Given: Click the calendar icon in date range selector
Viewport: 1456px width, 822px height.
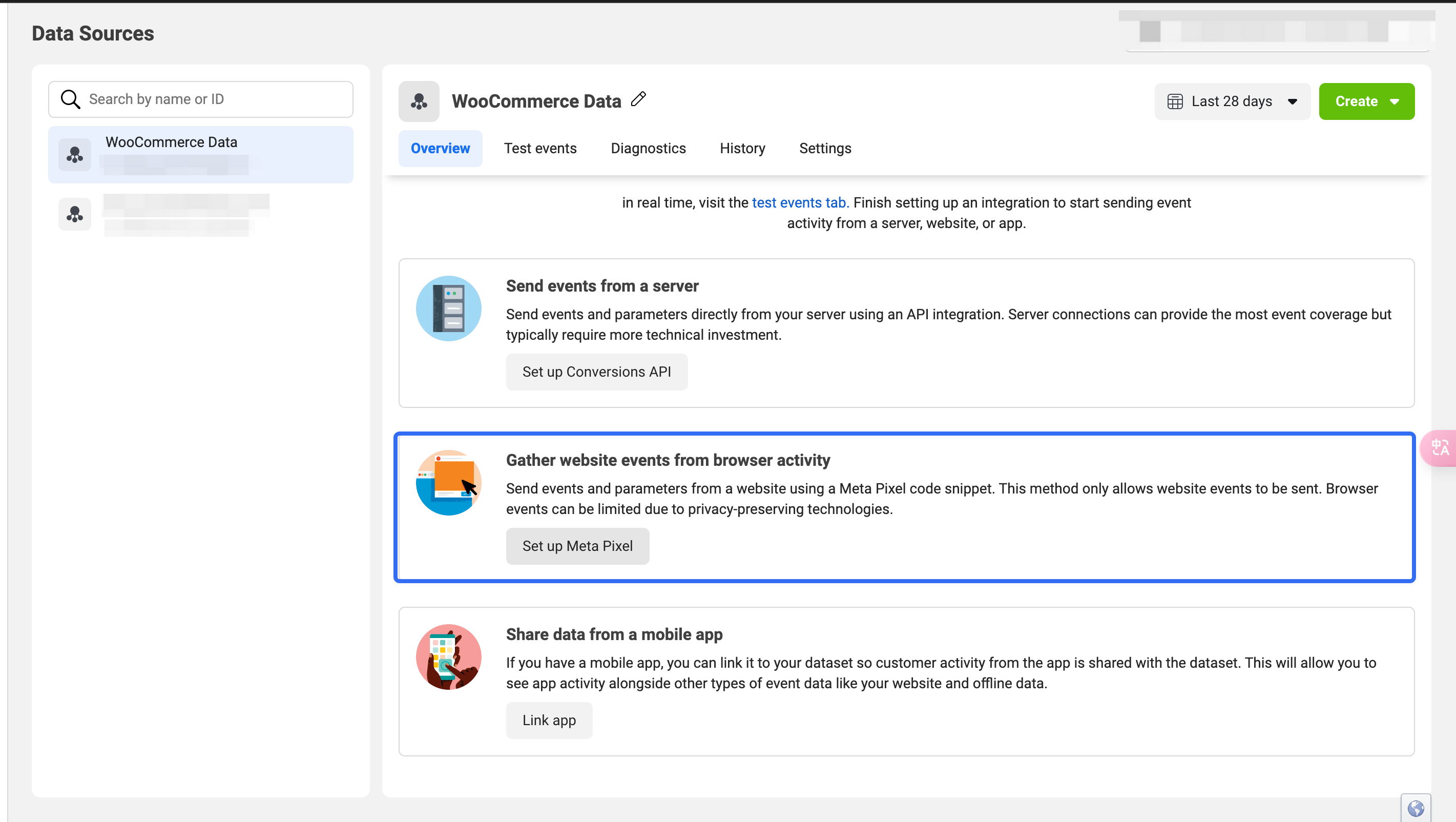Looking at the screenshot, I should [1175, 101].
